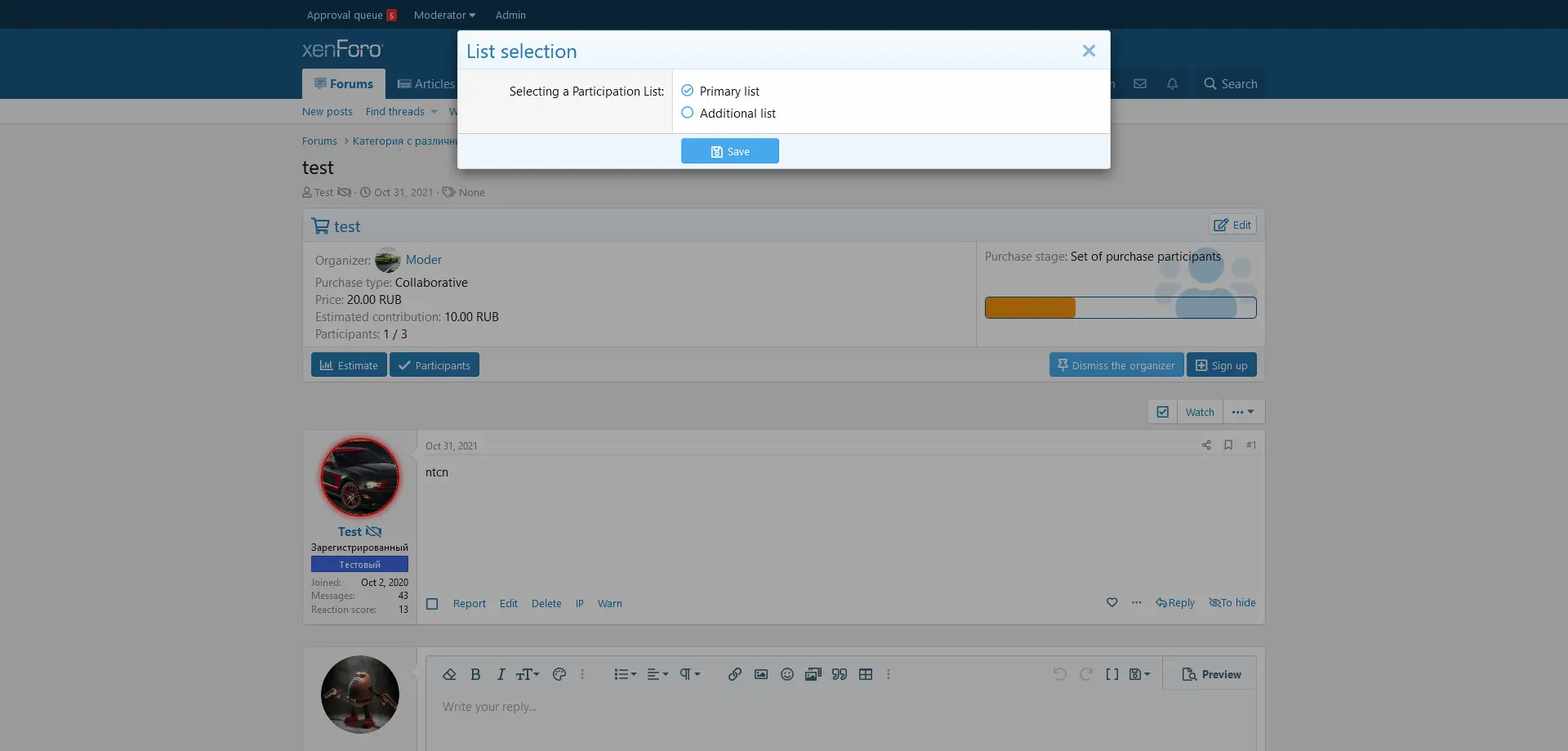The height and width of the screenshot is (751, 1568).
Task: Click the Italic formatting icon
Action: pyautogui.click(x=501, y=674)
